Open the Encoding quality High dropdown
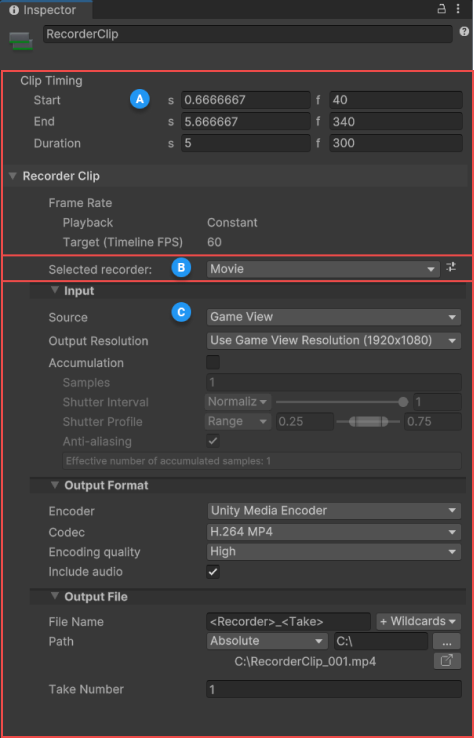The height and width of the screenshot is (738, 474). [x=334, y=551]
